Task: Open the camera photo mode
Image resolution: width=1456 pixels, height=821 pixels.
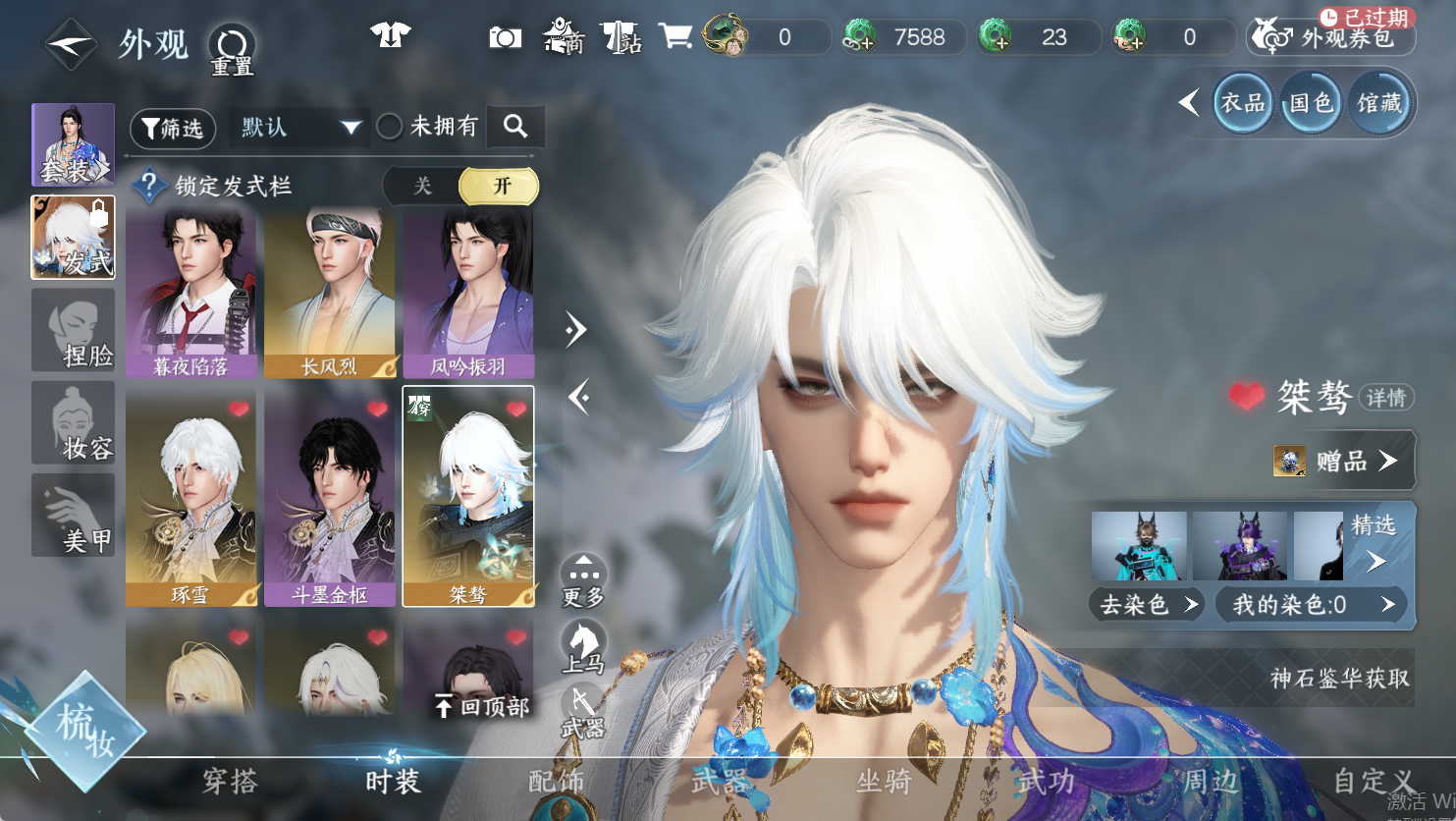Action: click(506, 37)
